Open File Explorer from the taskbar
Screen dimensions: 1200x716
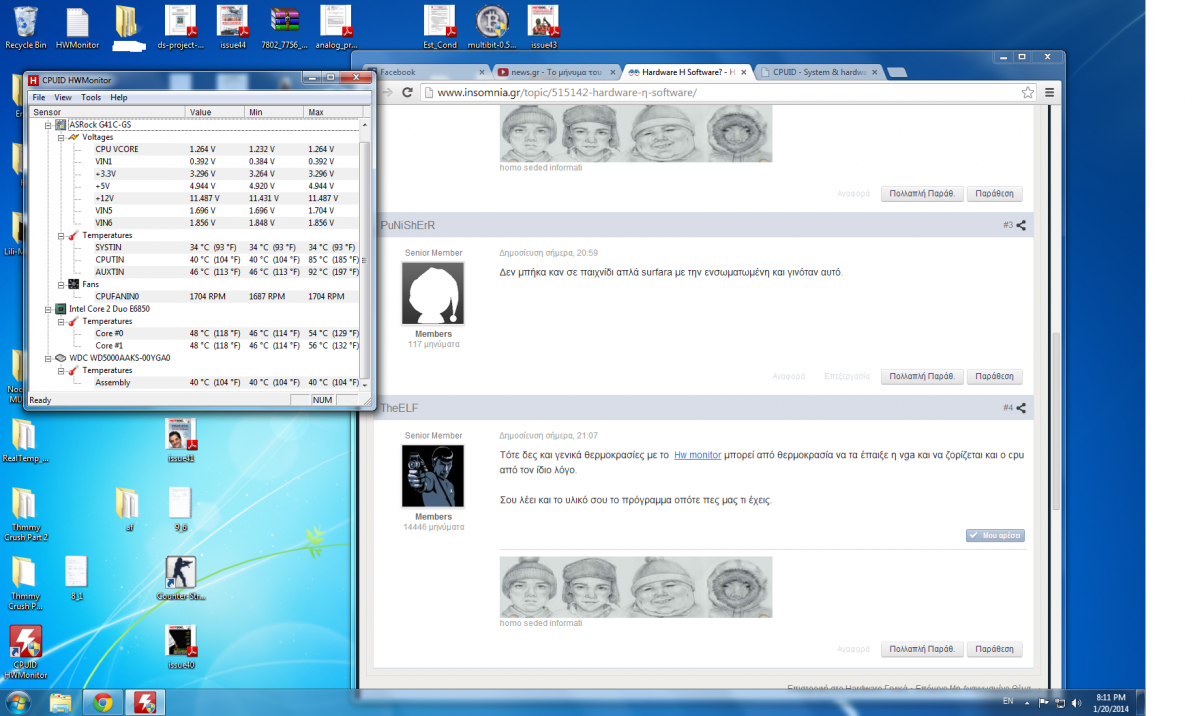[62, 702]
